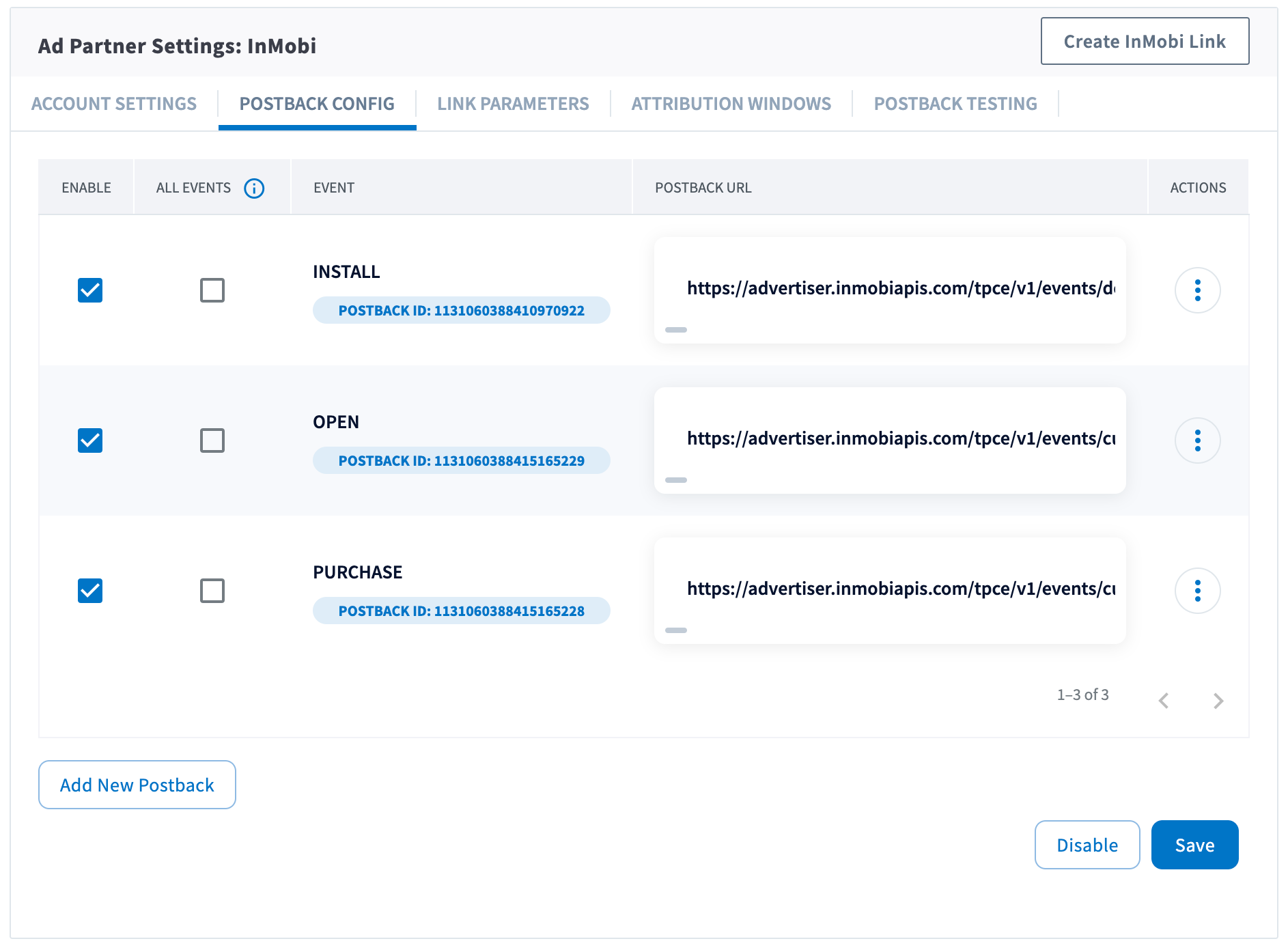The width and height of the screenshot is (1288, 952).
Task: Check All Events for INSTALL row
Action: coord(212,290)
